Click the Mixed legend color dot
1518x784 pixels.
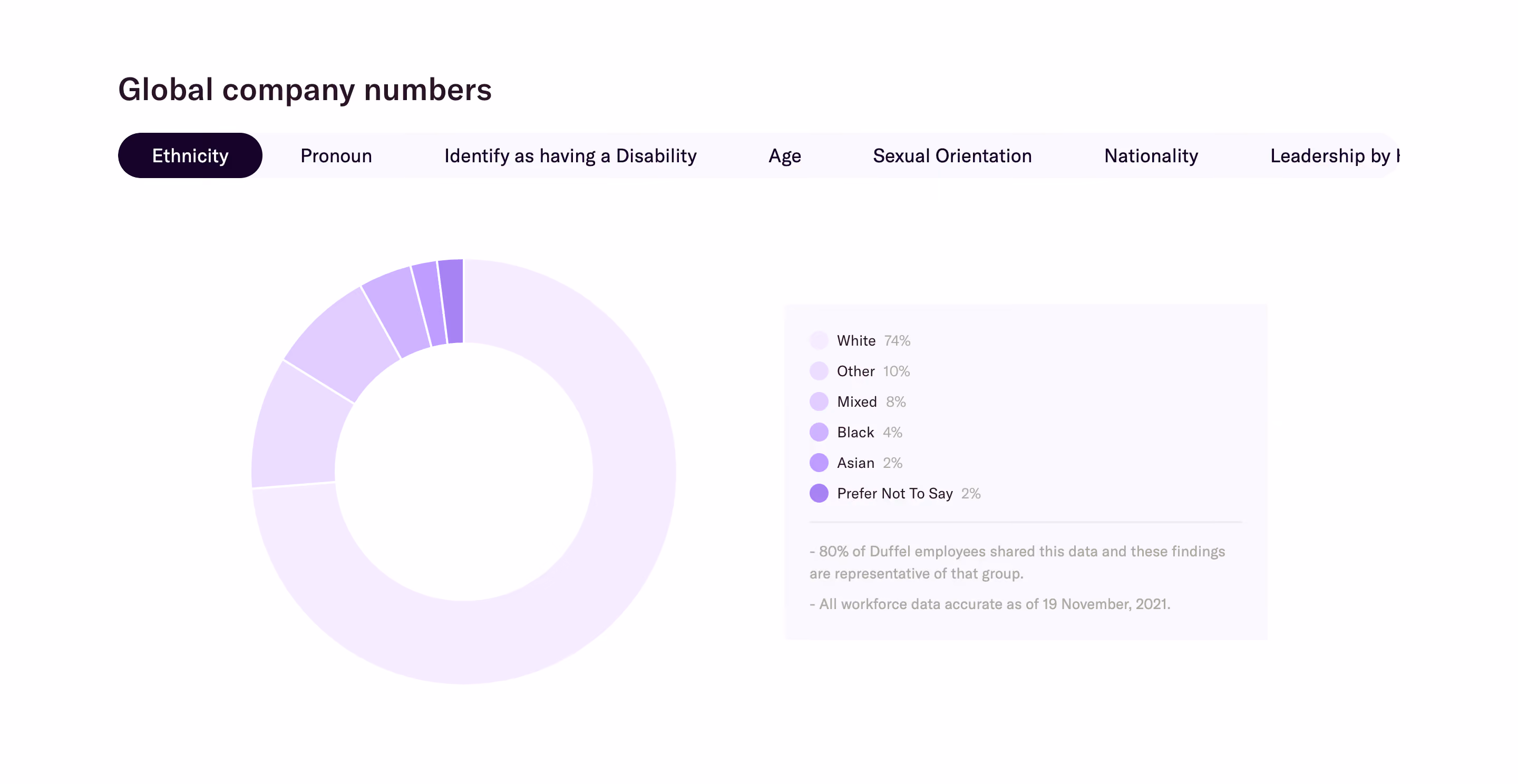[x=819, y=401]
